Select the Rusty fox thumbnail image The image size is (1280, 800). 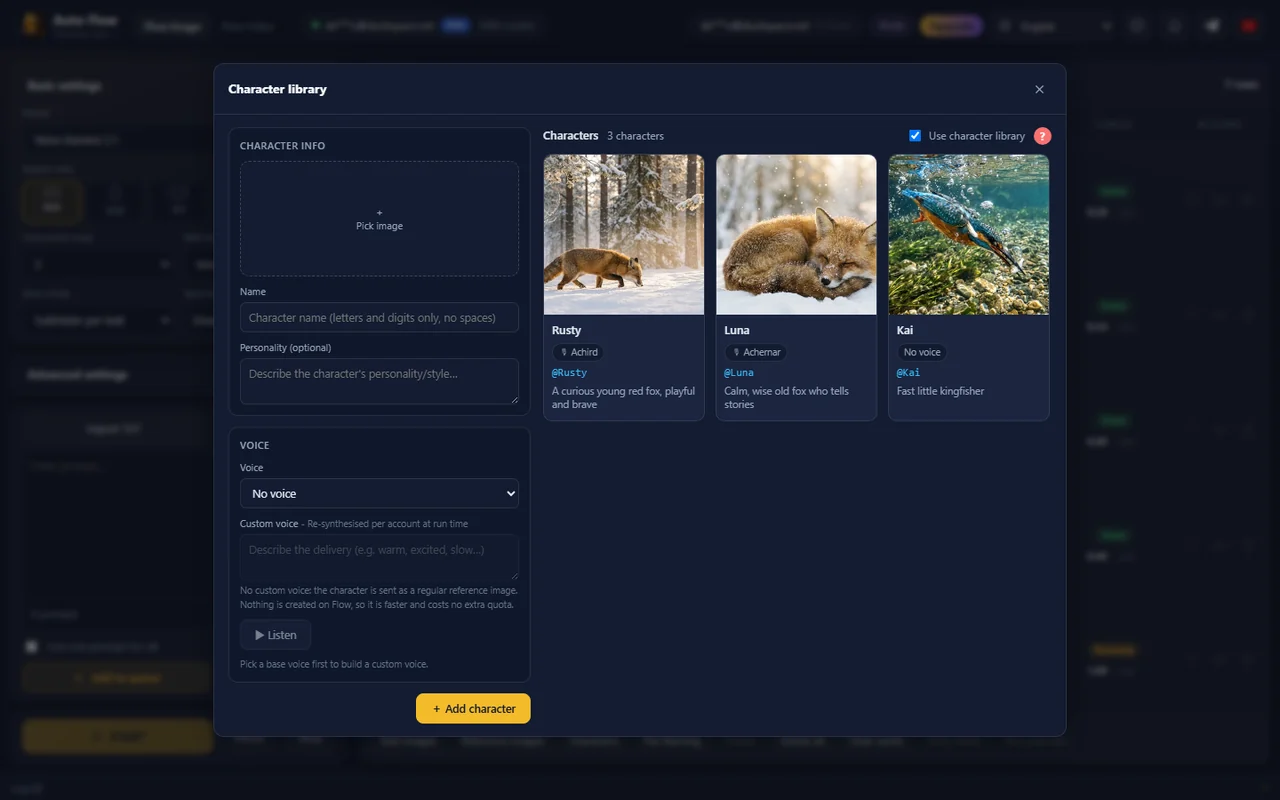624,234
